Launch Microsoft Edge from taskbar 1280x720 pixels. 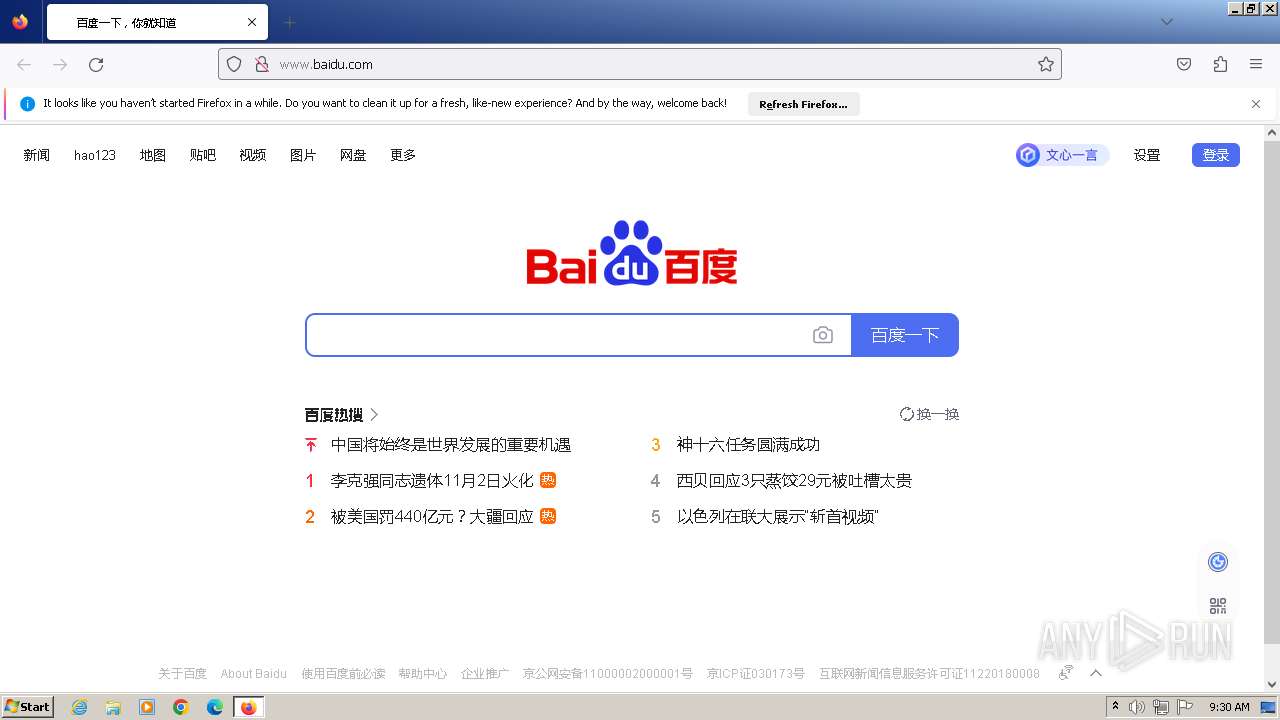click(x=215, y=707)
